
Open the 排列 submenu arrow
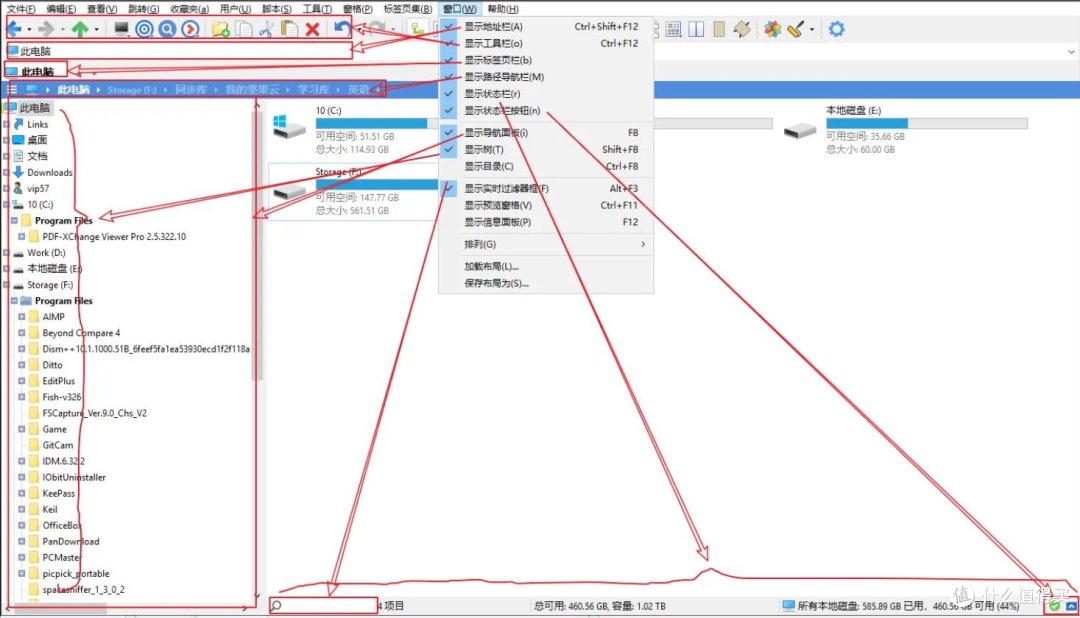click(x=642, y=244)
